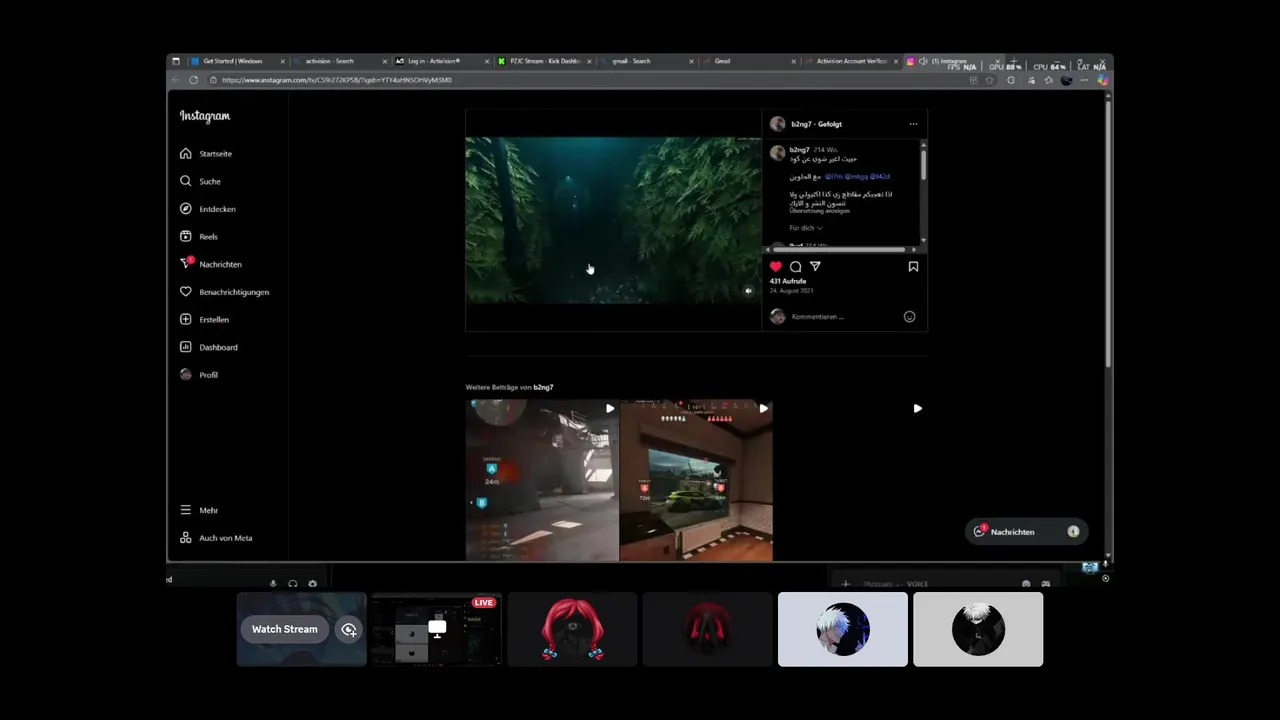This screenshot has width=1280, height=720.
Task: Click Erstellen to create a post
Action: [204, 319]
